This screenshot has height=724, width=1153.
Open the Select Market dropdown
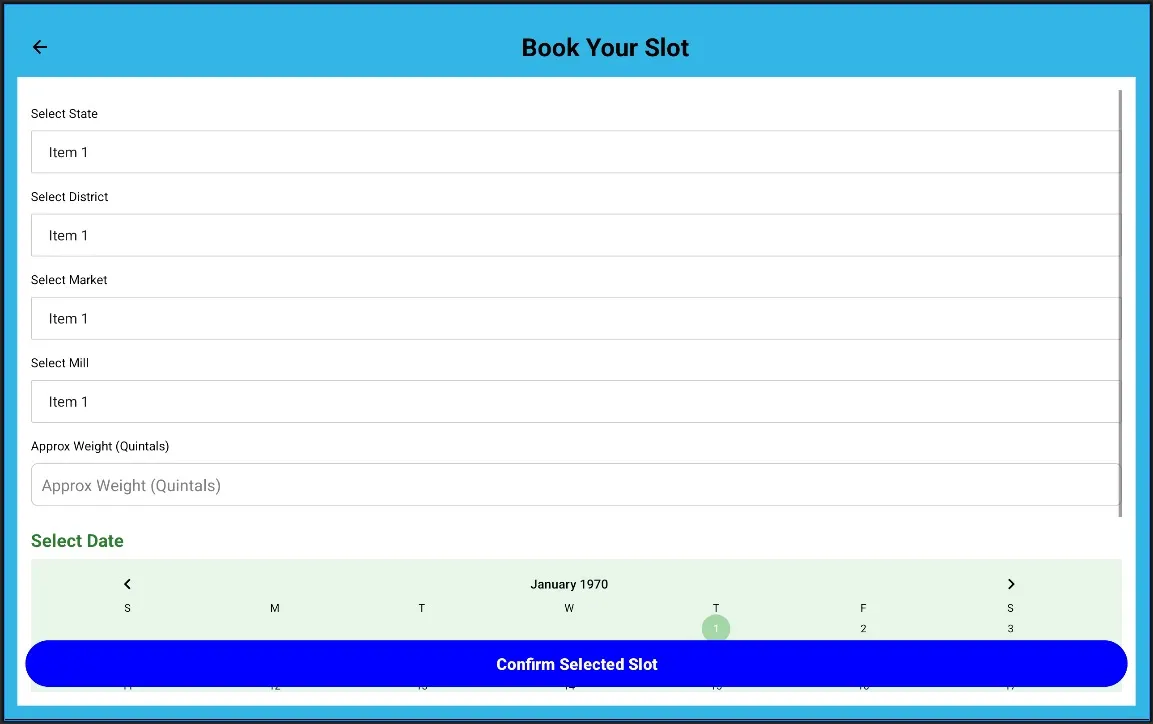pos(575,318)
